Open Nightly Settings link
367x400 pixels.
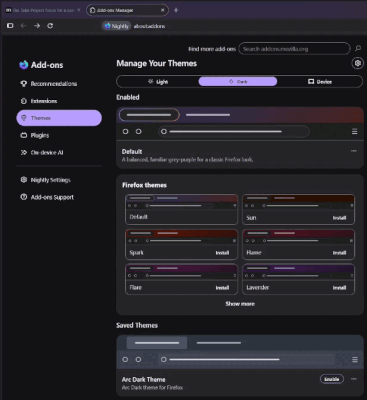point(59,180)
